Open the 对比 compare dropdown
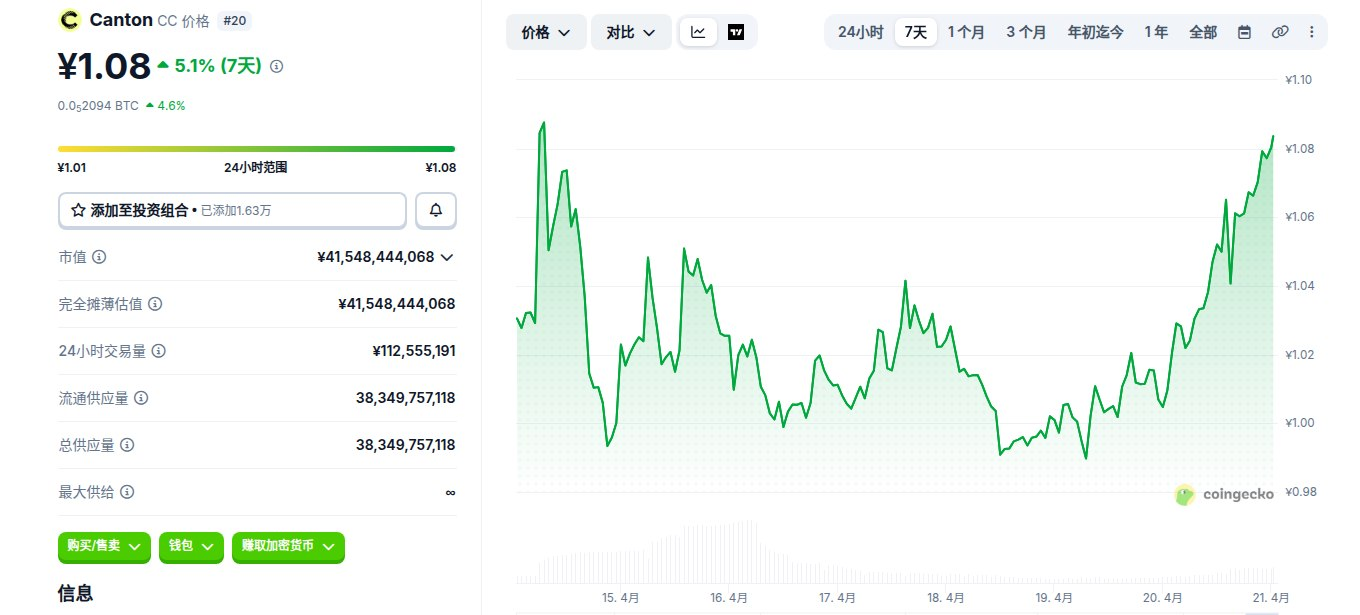 click(631, 32)
